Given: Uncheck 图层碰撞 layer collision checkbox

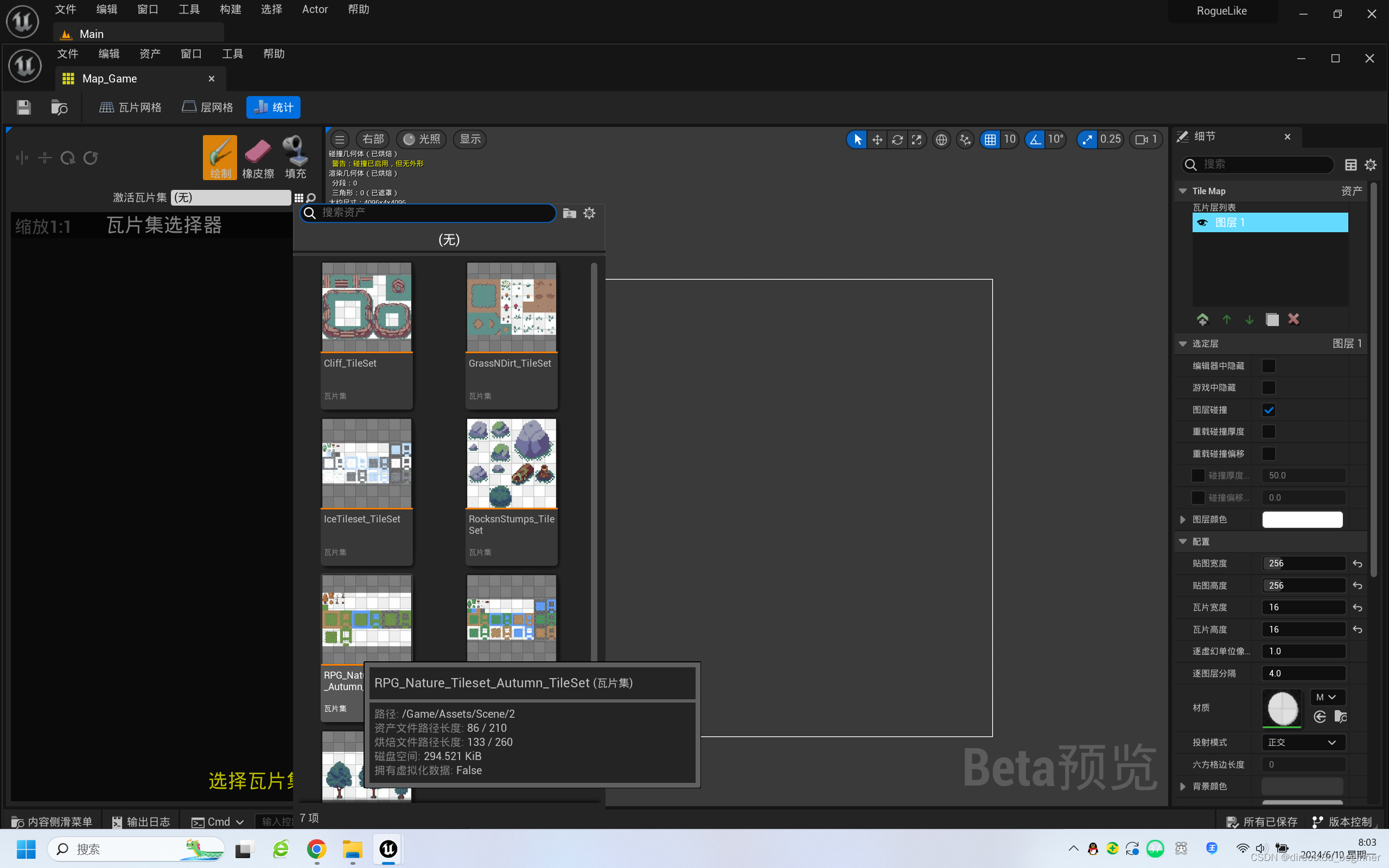Looking at the screenshot, I should coord(1269,410).
